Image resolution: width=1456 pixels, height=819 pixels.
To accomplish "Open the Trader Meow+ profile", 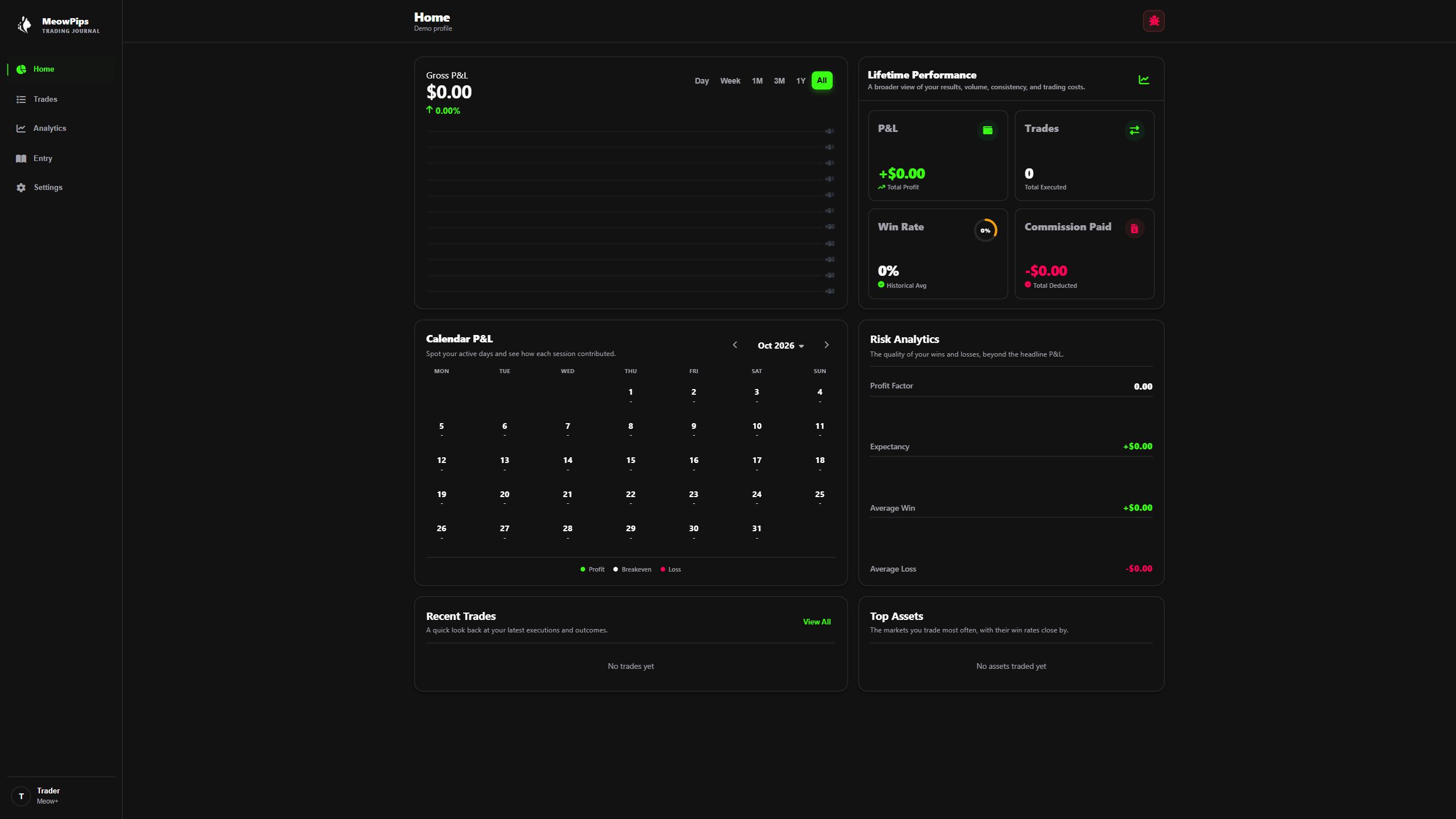I will (x=61, y=796).
